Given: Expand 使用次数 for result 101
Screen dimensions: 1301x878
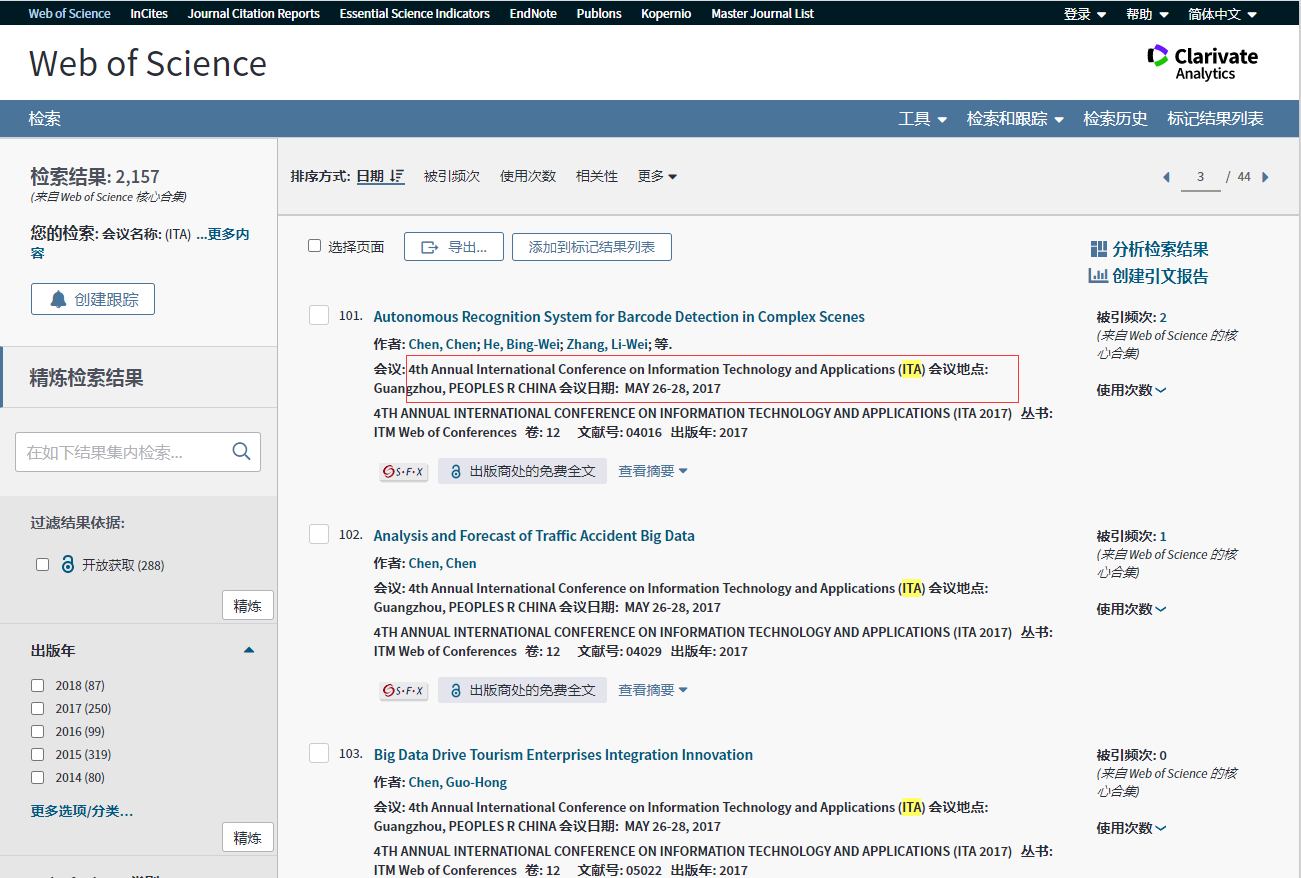Looking at the screenshot, I should click(x=1131, y=390).
